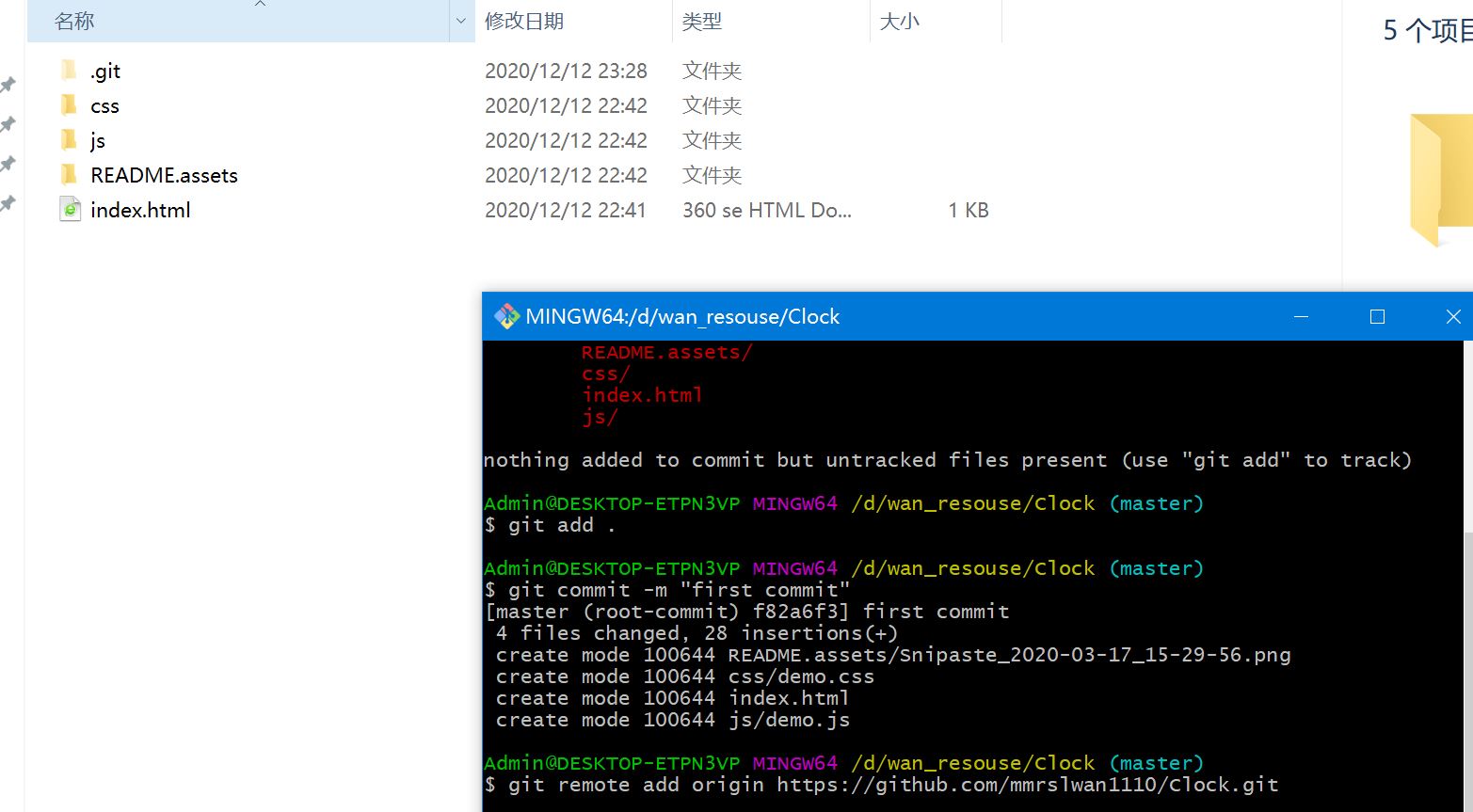Maximize the MINGW64 terminal window
Screen dimensions: 1473x812
(x=1377, y=316)
